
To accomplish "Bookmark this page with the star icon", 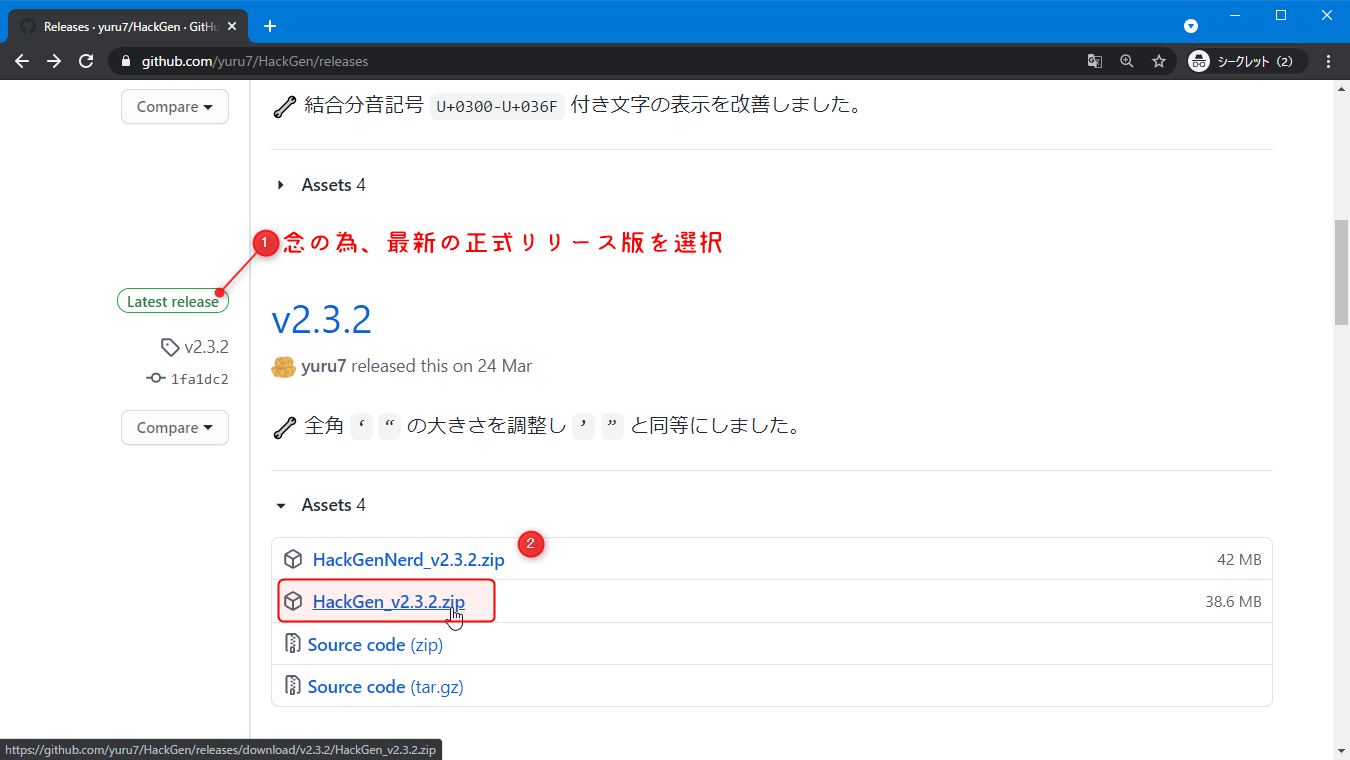I will point(1158,60).
